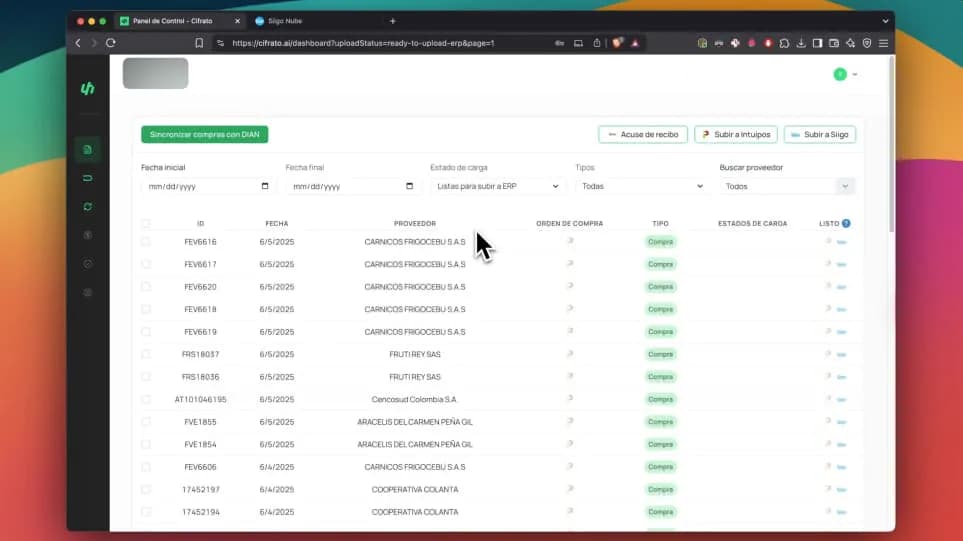The height and width of the screenshot is (541, 963).
Task: Open the user profile menu
Action: pyautogui.click(x=846, y=74)
